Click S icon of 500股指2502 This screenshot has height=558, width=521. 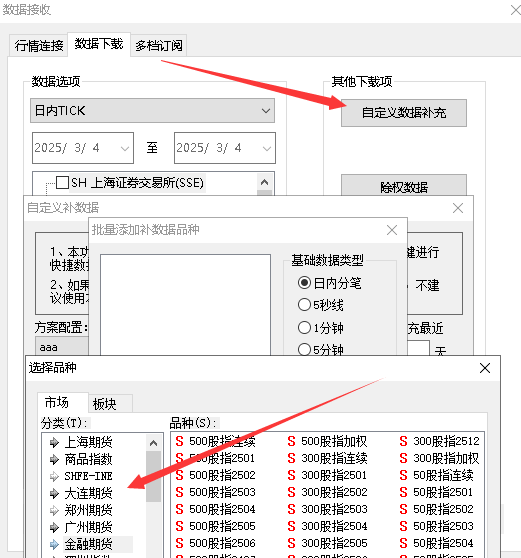point(179,475)
